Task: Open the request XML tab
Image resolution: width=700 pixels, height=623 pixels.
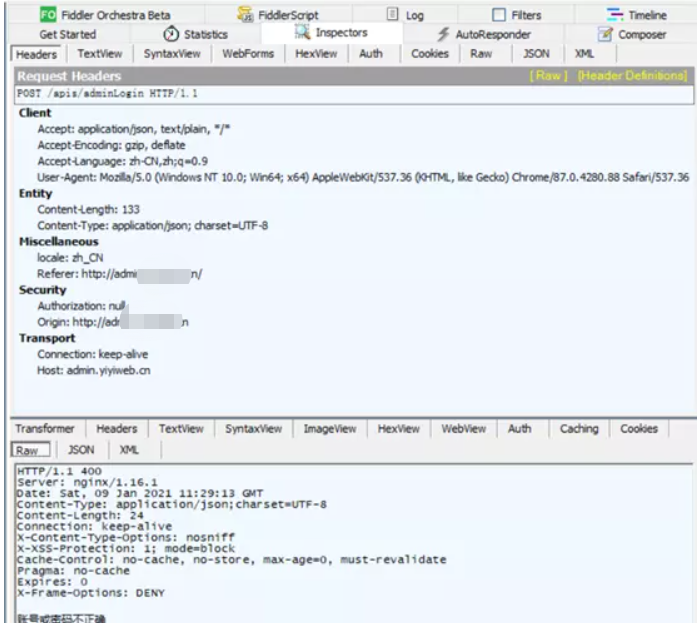Action: pyautogui.click(x=584, y=54)
